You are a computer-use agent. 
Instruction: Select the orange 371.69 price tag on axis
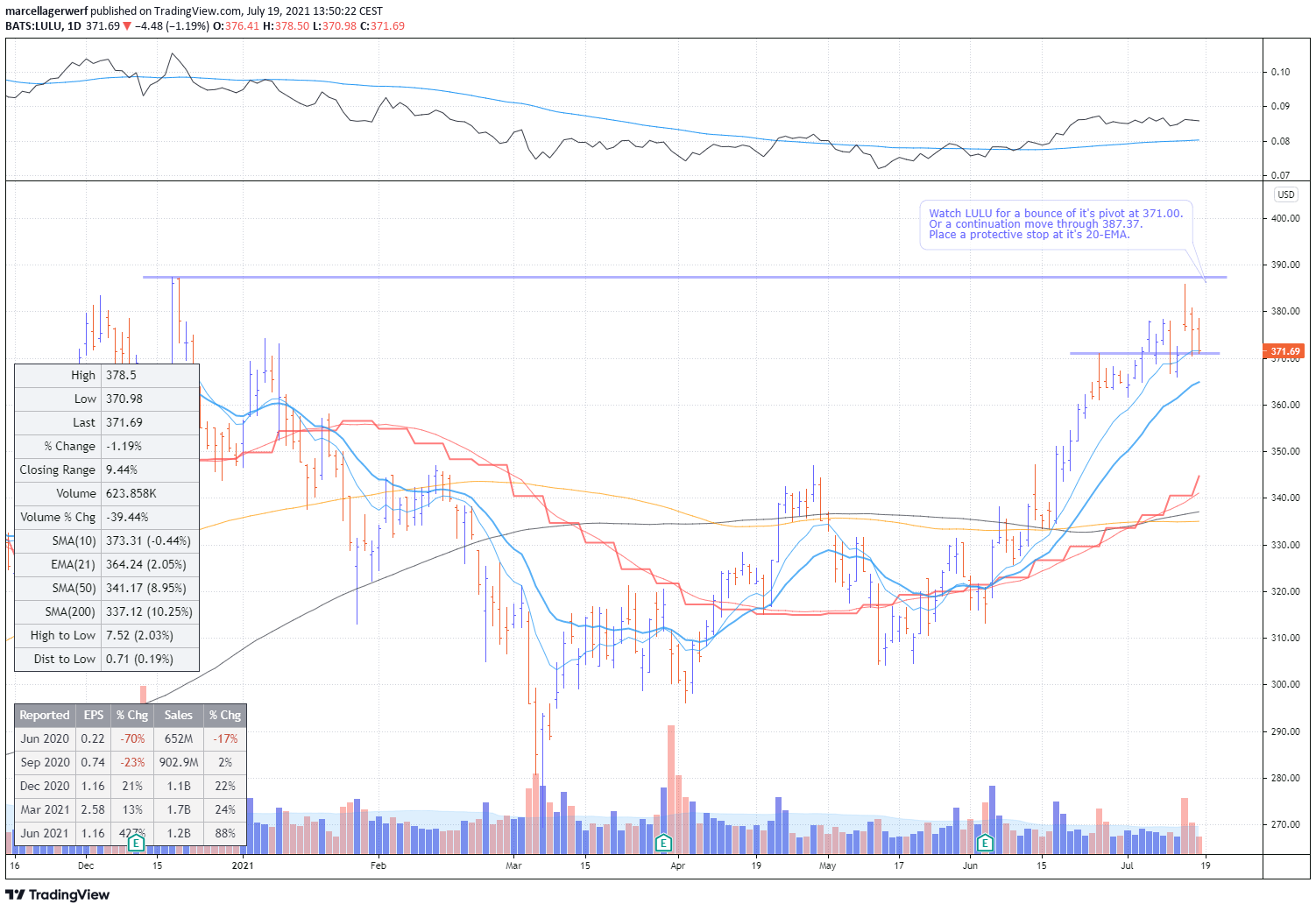(x=1284, y=351)
